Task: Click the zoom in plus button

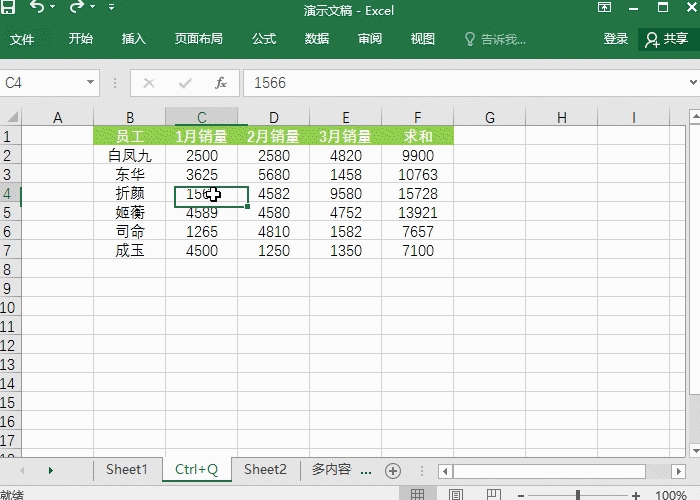Action: tap(636, 495)
